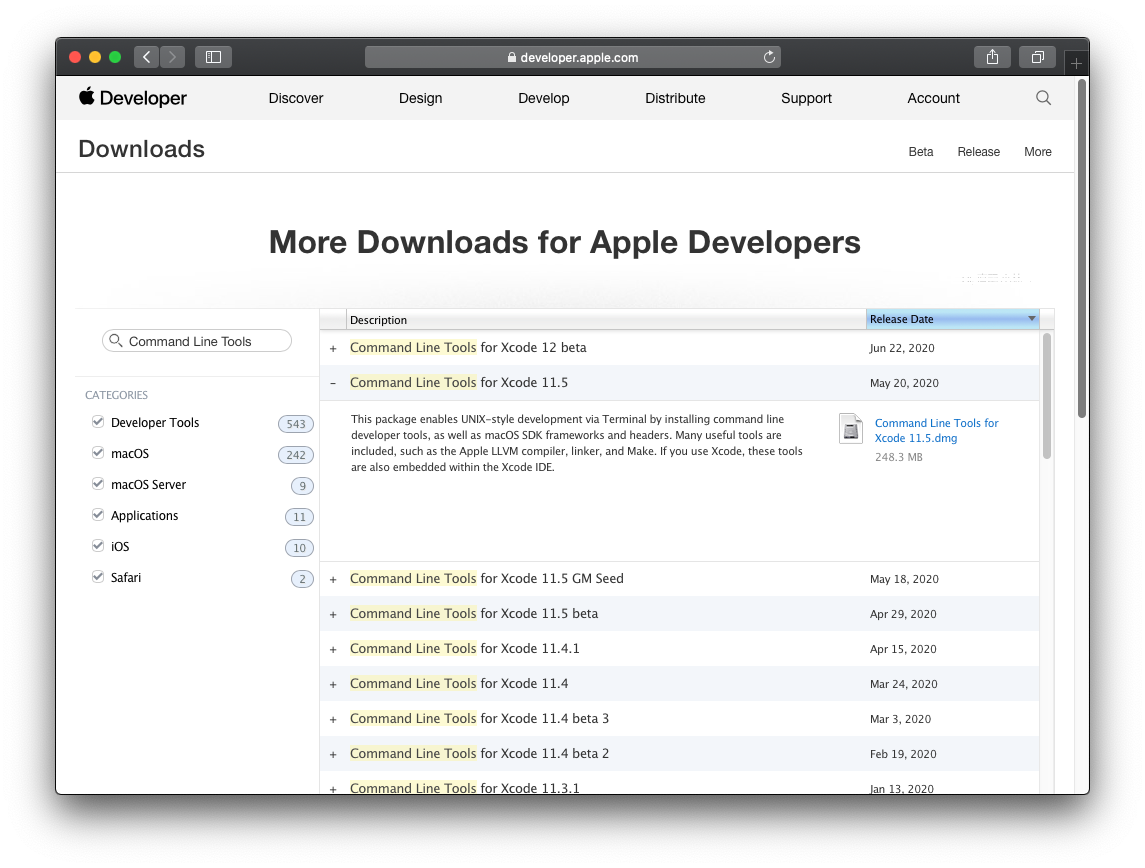The width and height of the screenshot is (1145, 868).
Task: Click the macOS count badge 242
Action: (x=296, y=455)
